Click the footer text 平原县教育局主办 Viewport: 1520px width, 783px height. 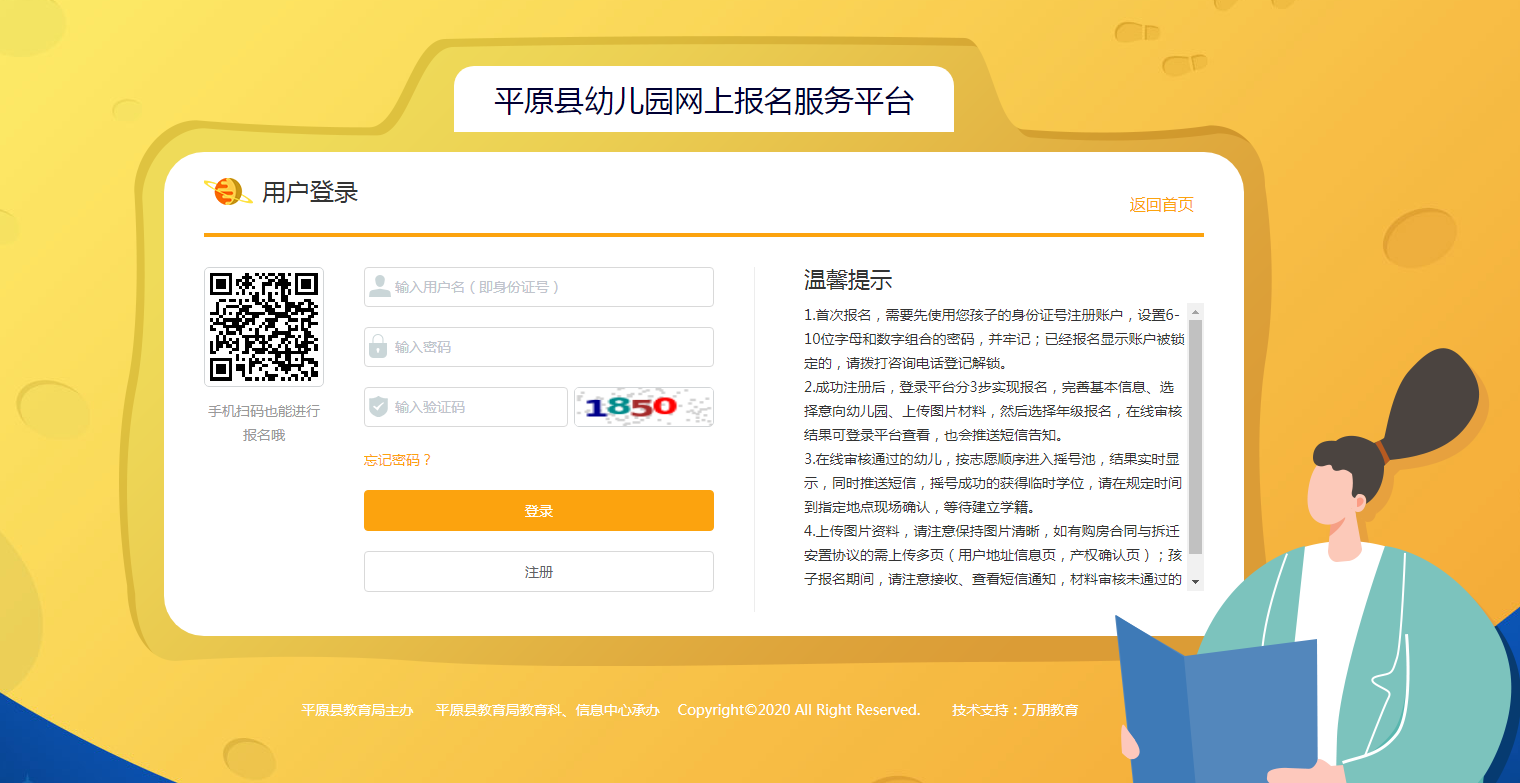pyautogui.click(x=358, y=710)
